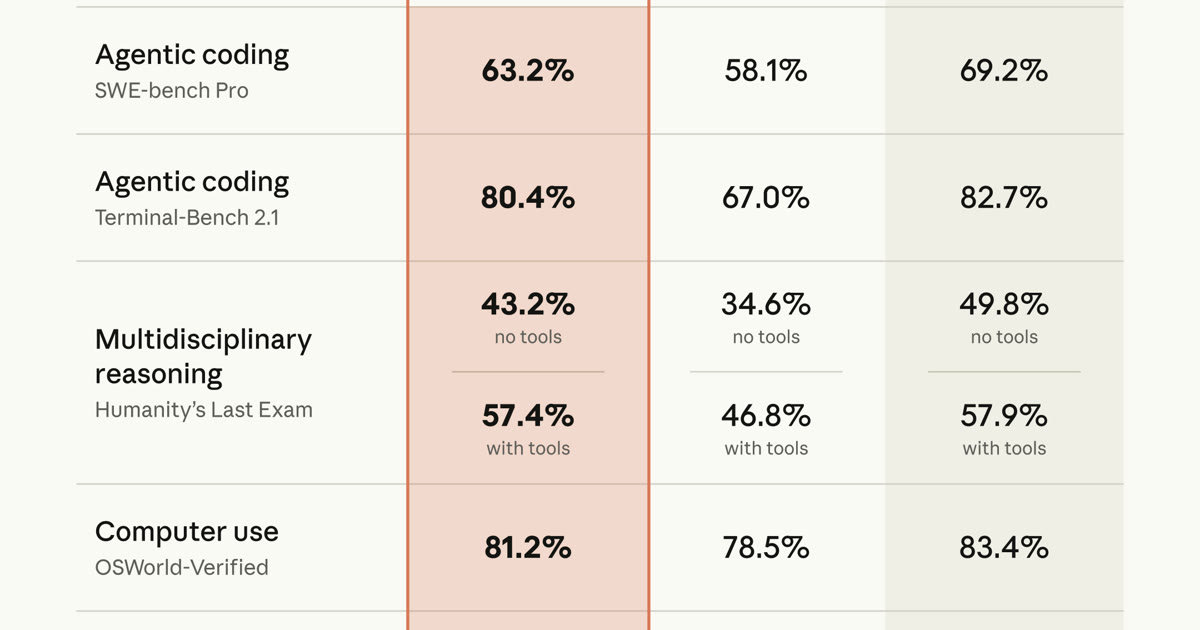Click the Humanity's Last Exam subtitle

click(x=204, y=410)
